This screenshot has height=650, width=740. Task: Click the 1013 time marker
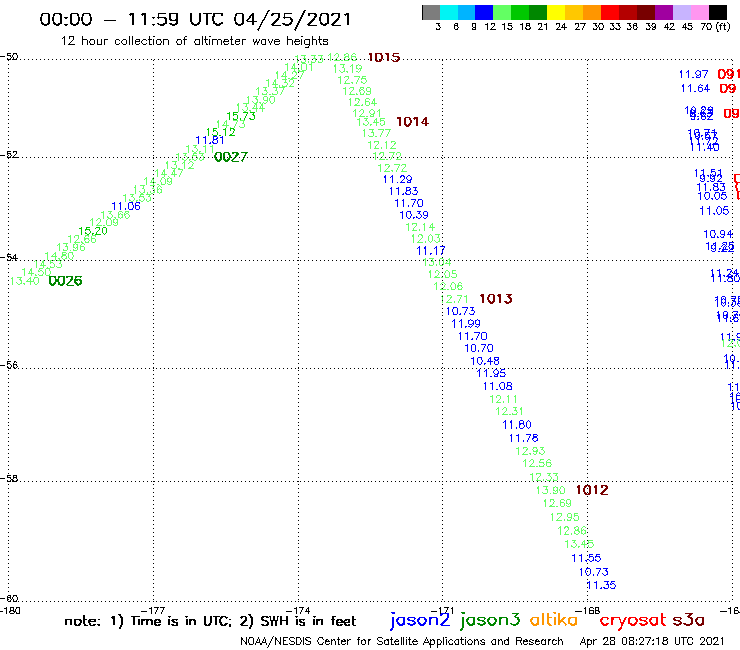(496, 299)
